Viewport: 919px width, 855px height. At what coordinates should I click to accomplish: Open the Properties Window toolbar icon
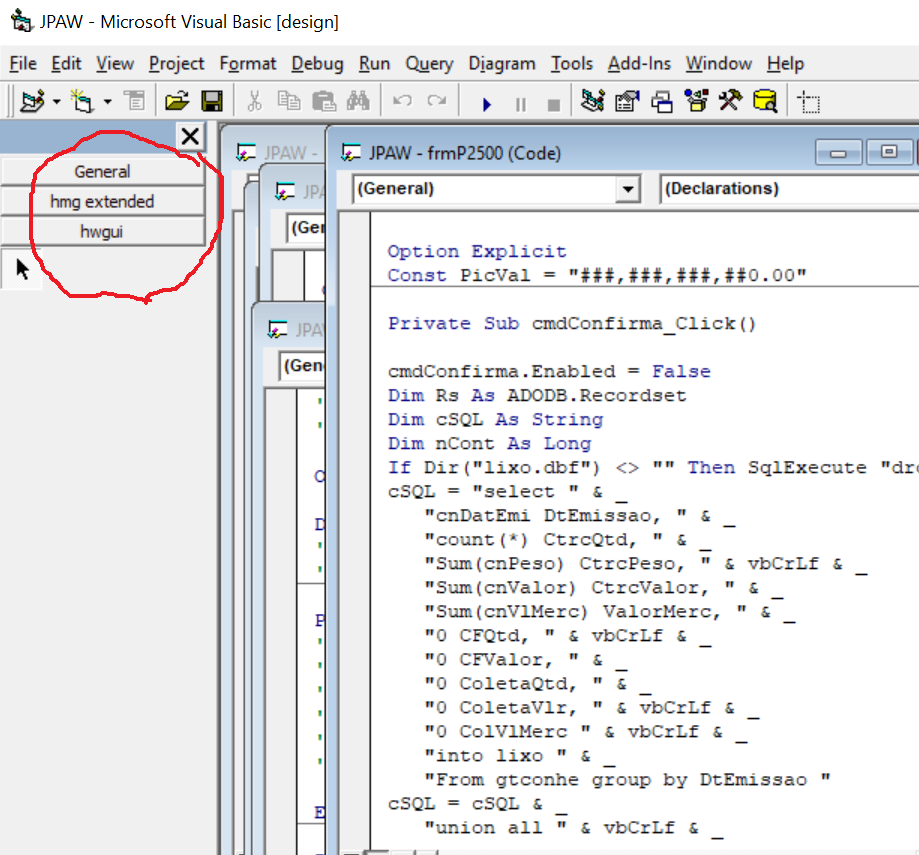(627, 101)
